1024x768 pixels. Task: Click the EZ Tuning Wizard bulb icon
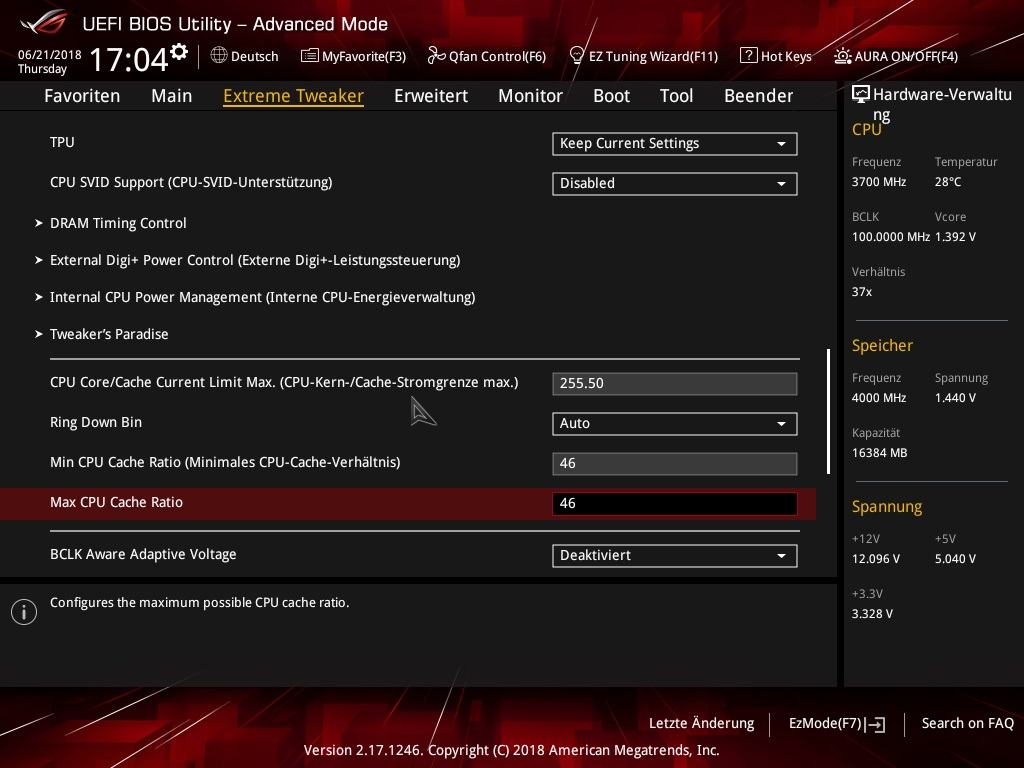[577, 56]
